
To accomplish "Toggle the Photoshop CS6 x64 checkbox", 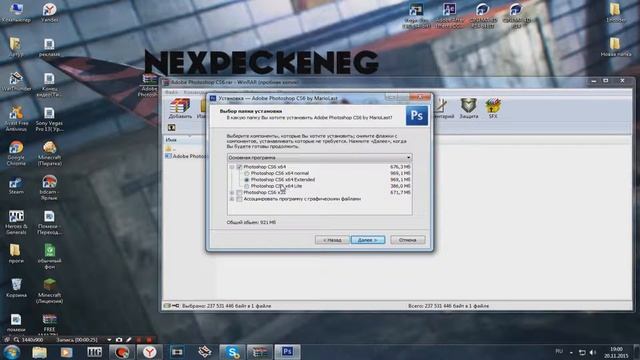I will [239, 167].
